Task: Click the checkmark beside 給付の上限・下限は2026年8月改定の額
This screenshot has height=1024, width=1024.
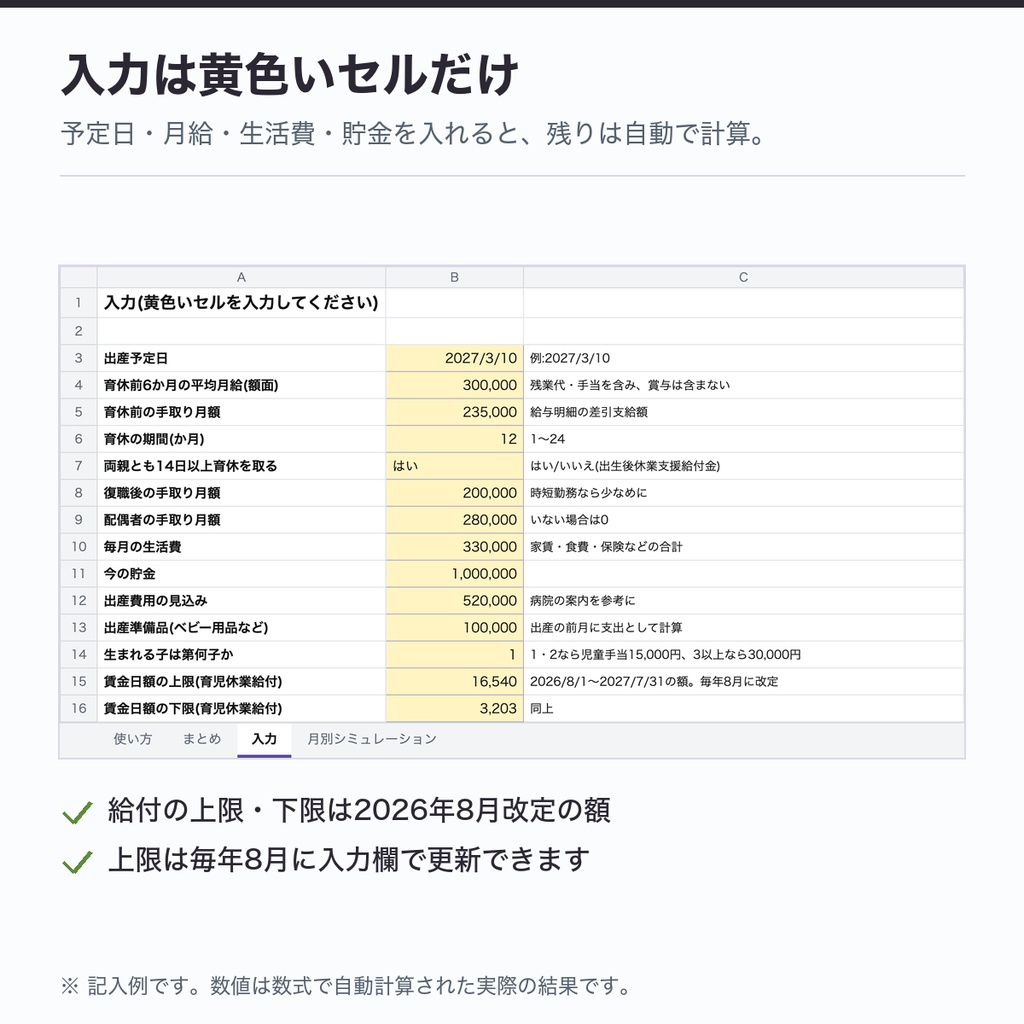Action: 77,812
